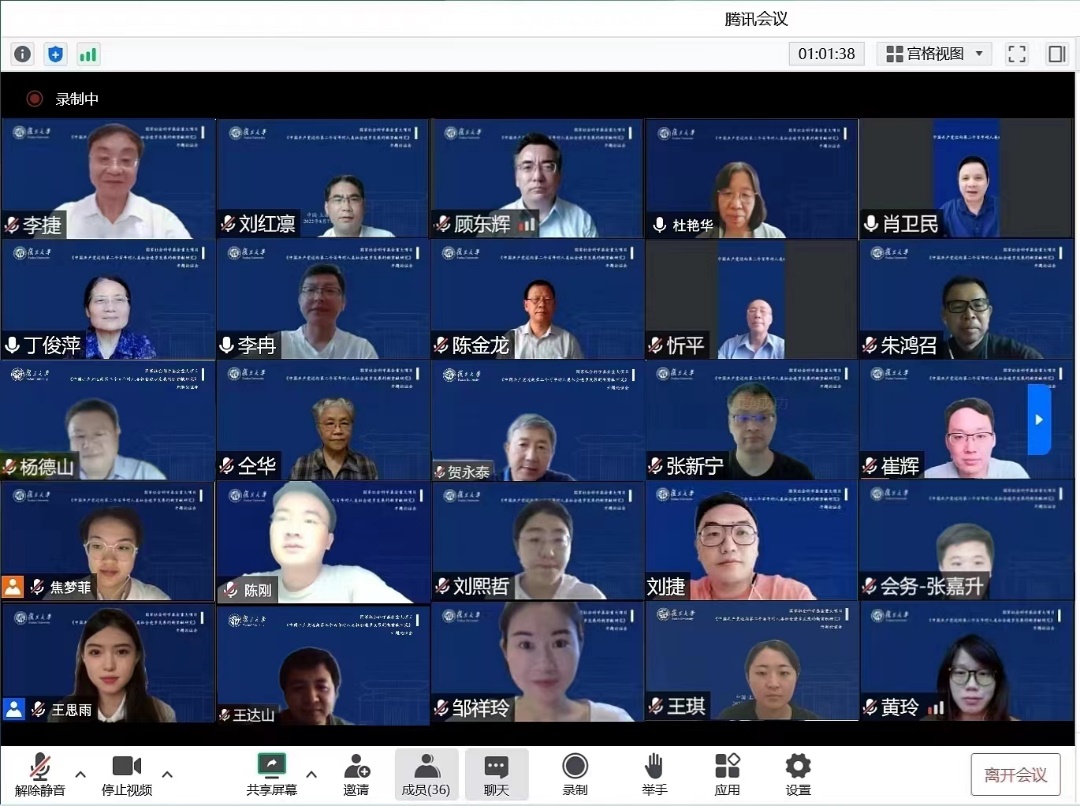The image size is (1080, 806).
Task: Enter fullscreen mode with the corner-brackets icon
Action: [1017, 54]
